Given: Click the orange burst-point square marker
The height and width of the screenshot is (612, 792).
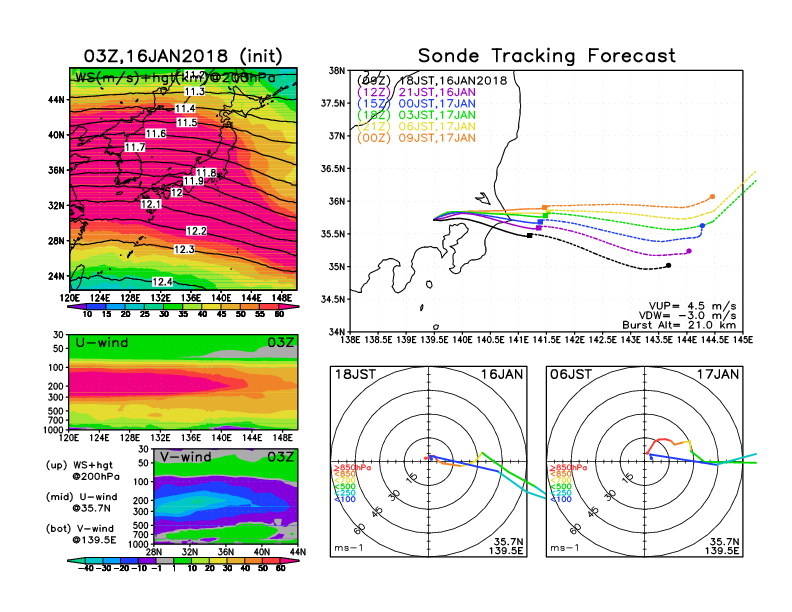Looking at the screenshot, I should coord(544,208).
